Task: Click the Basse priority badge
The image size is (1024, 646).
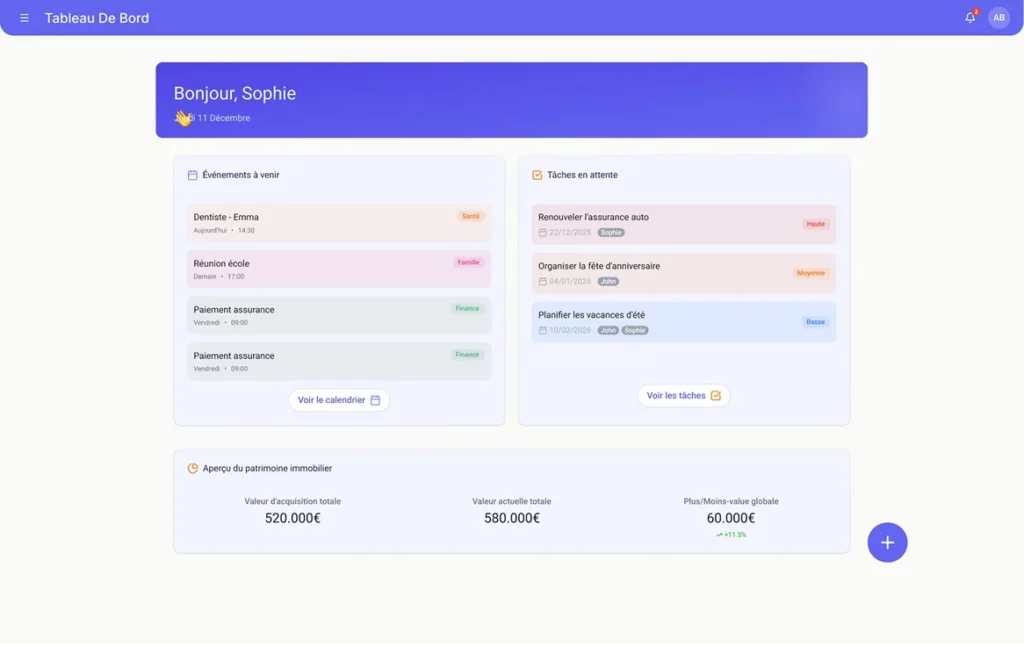Action: pyautogui.click(x=815, y=322)
